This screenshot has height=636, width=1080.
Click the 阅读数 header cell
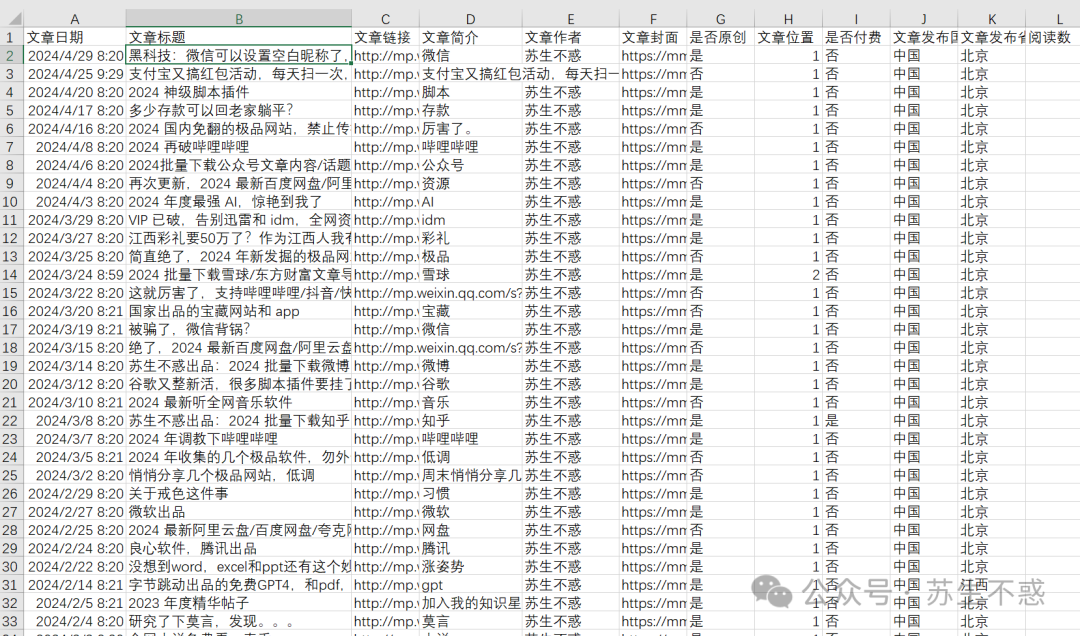pos(1052,37)
